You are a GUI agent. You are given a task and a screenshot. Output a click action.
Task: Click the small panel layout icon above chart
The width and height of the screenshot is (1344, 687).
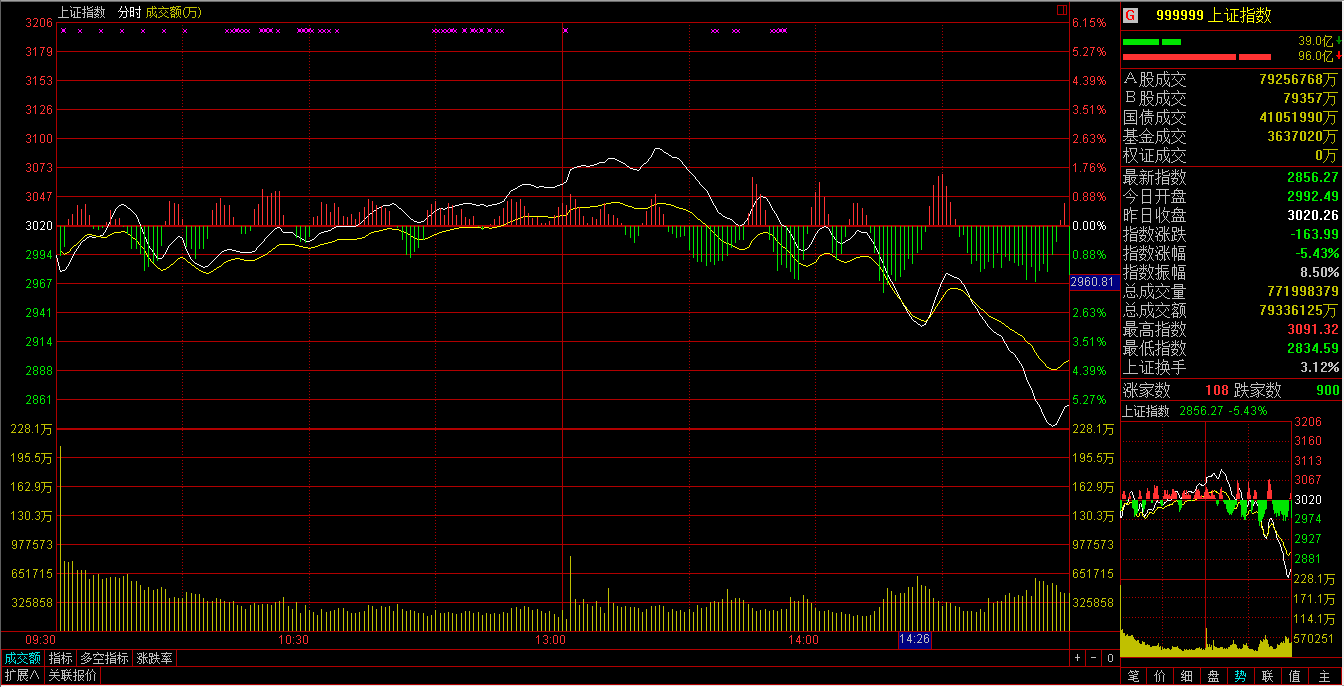(x=1062, y=11)
